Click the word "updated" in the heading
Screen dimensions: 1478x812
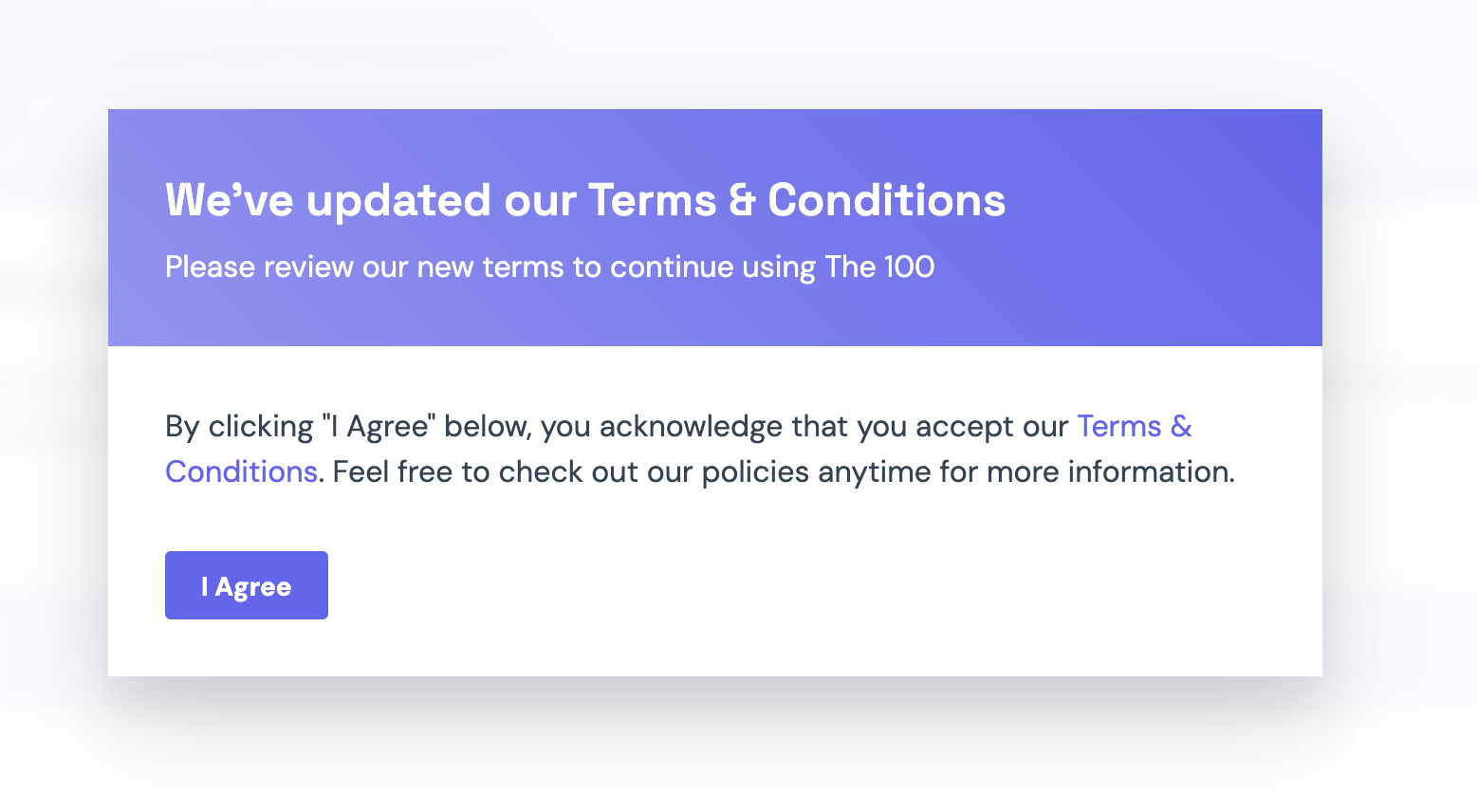pyautogui.click(x=398, y=200)
